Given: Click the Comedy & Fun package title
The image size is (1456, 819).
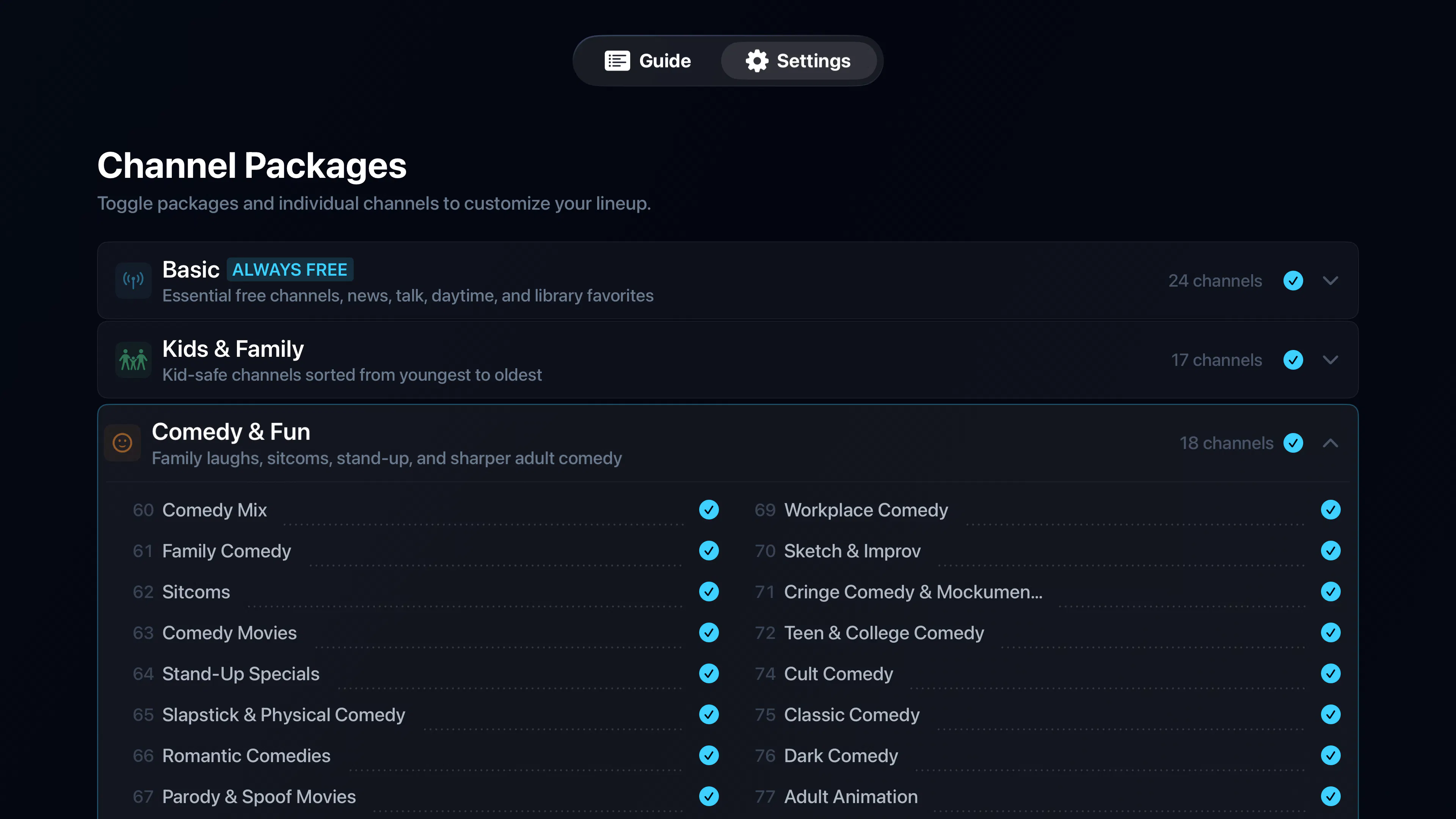Looking at the screenshot, I should tap(231, 432).
